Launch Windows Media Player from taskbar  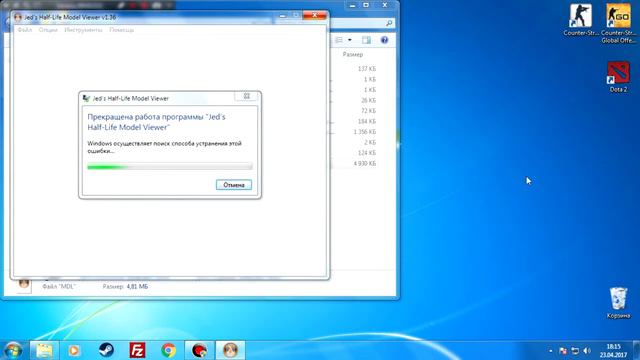[x=74, y=350]
